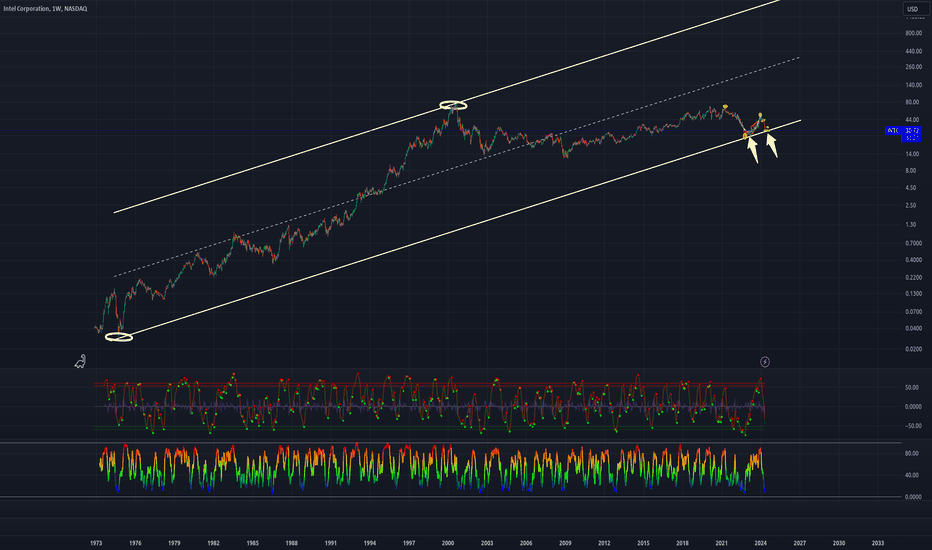Click the 2.50 price axis label
Image resolution: width=932 pixels, height=550 pixels.
coord(911,206)
